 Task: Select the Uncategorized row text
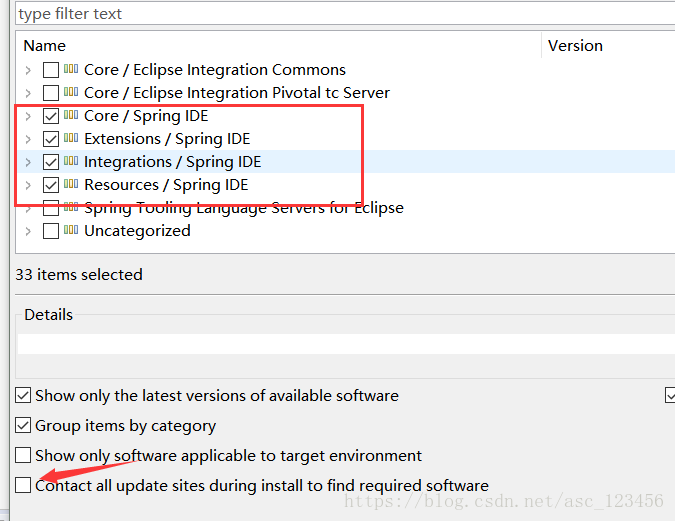click(x=137, y=231)
